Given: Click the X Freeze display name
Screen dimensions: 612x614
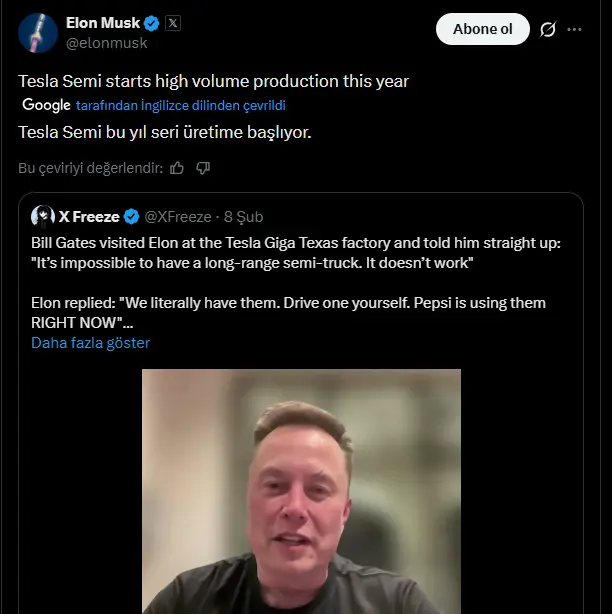Looking at the screenshot, I should pos(89,216).
